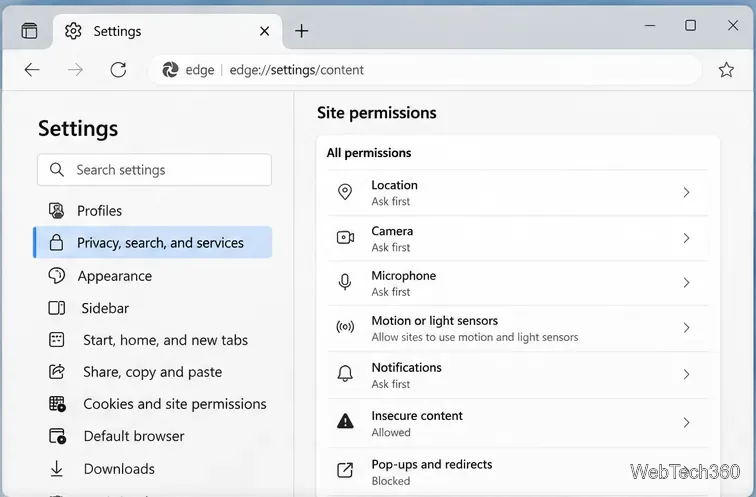The width and height of the screenshot is (756, 497).
Task: Click the Site permissions heading
Action: (377, 113)
